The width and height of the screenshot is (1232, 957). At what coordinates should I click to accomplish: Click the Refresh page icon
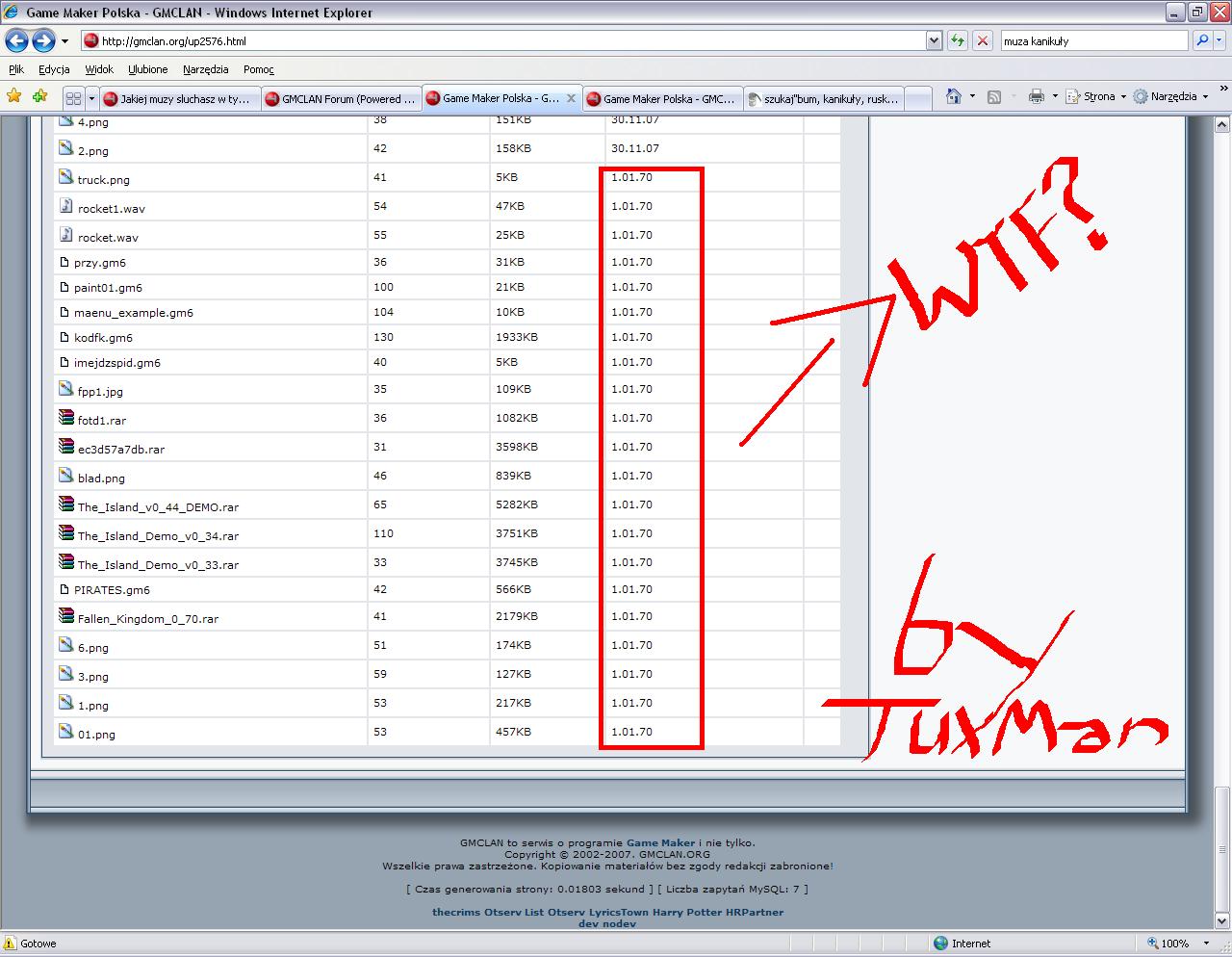click(958, 40)
